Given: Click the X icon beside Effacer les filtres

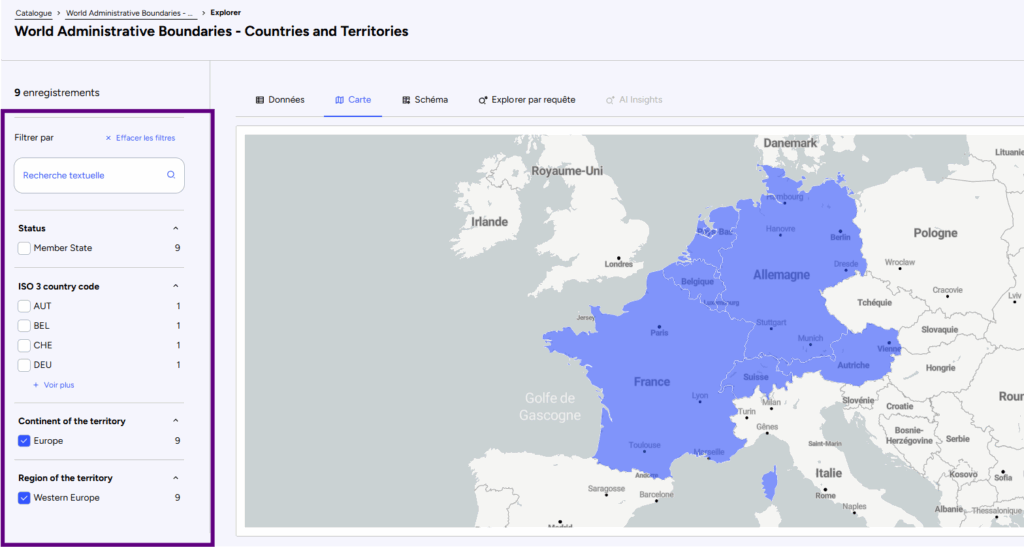Looking at the screenshot, I should pos(108,138).
